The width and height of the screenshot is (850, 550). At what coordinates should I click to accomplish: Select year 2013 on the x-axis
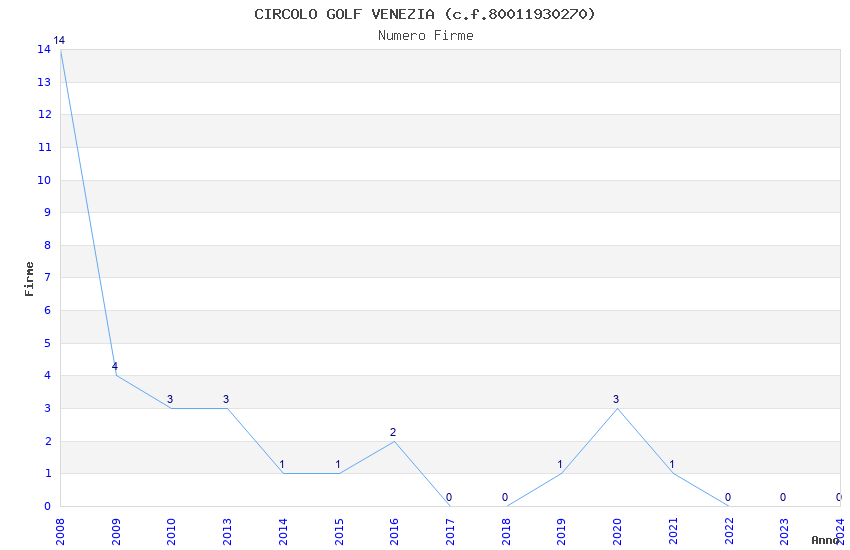[227, 532]
